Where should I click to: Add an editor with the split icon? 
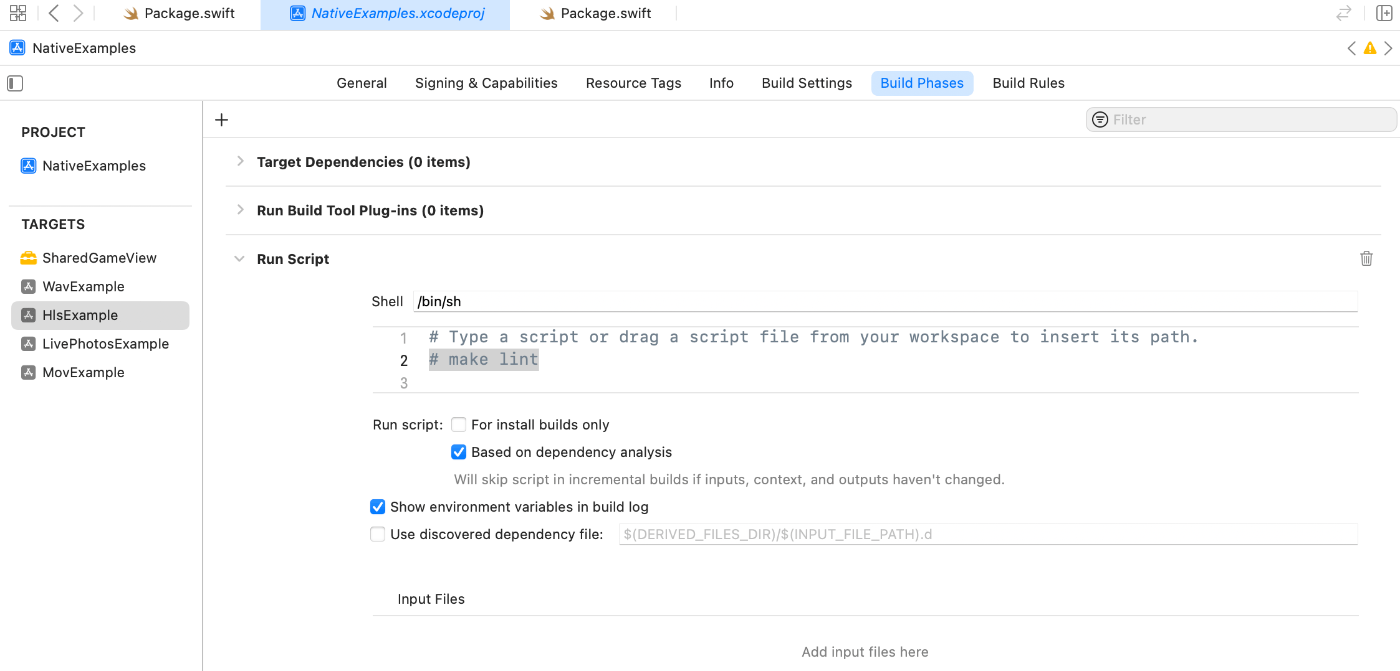point(1384,13)
